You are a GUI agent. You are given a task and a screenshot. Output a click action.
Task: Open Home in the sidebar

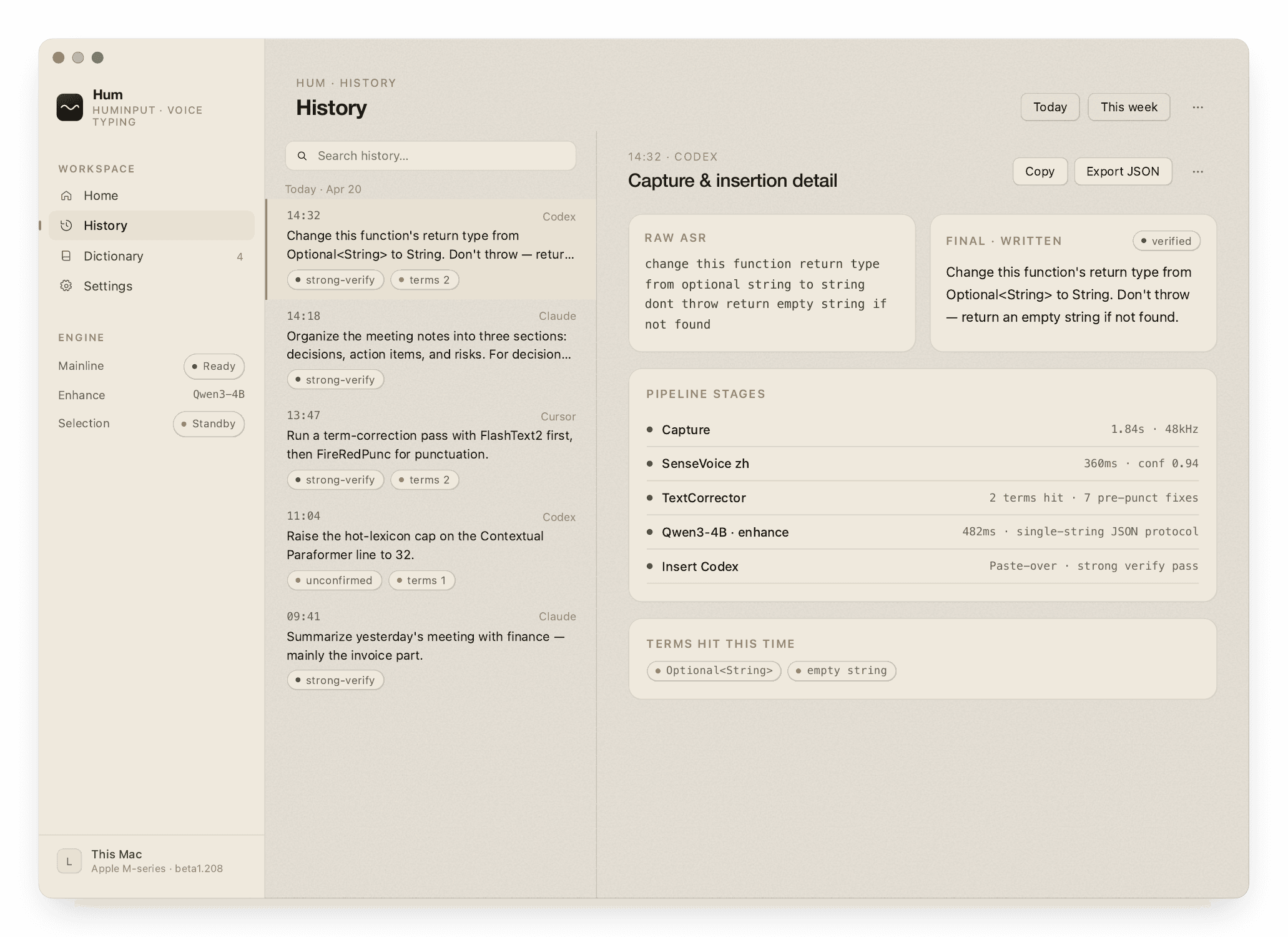coord(152,196)
